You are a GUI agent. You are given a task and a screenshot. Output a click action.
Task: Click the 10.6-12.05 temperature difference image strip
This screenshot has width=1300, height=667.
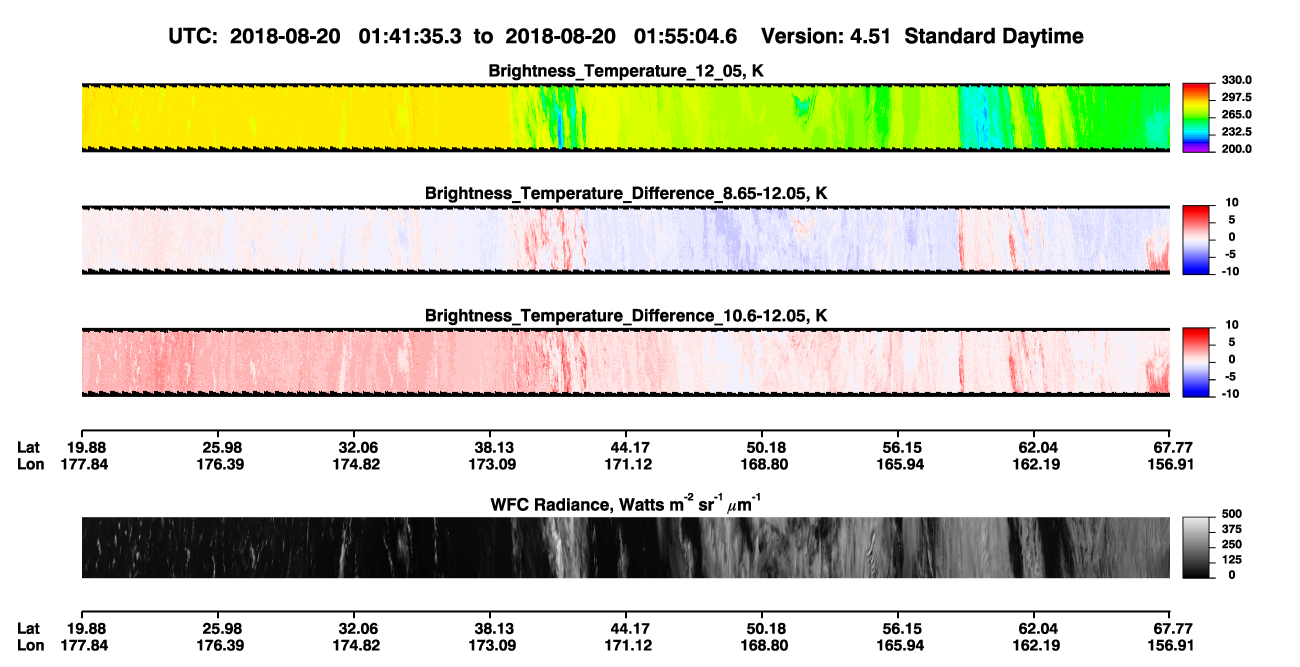[x=625, y=362]
